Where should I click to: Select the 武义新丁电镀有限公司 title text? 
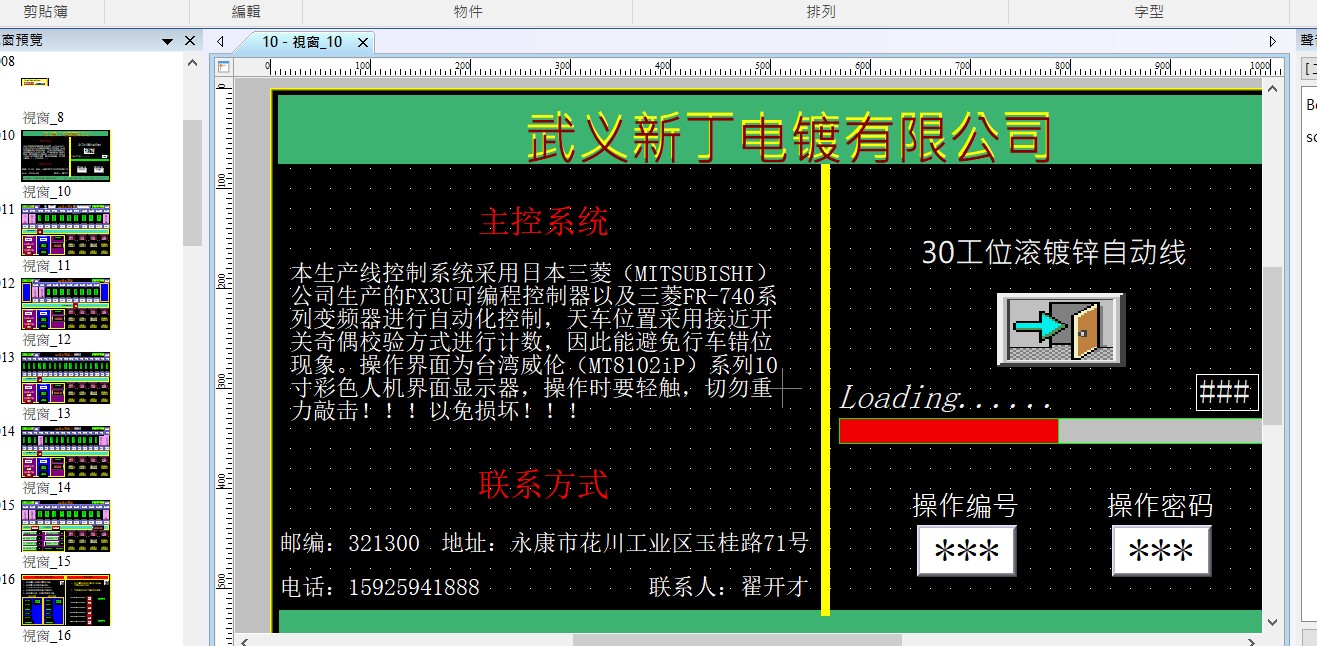click(788, 136)
